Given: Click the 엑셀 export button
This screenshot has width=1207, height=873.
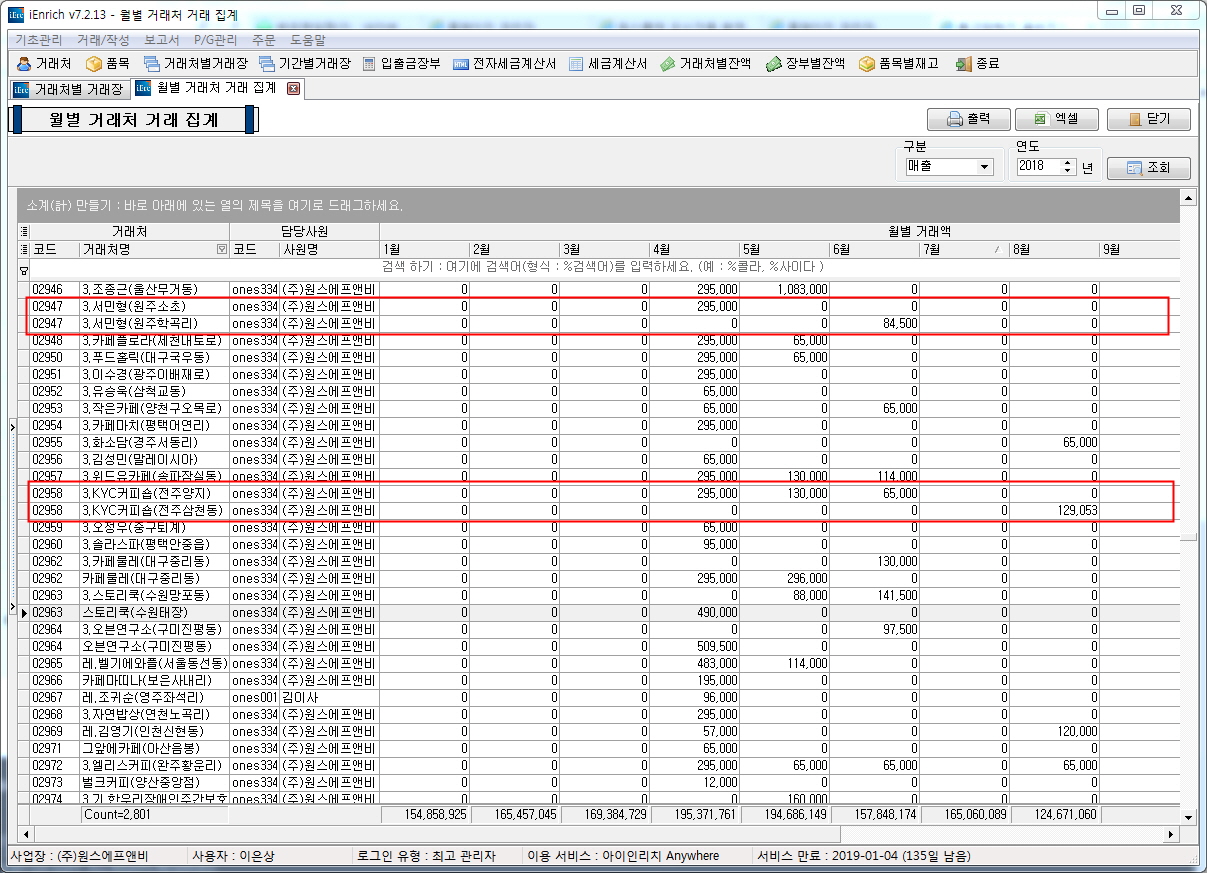Looking at the screenshot, I should tap(1056, 119).
